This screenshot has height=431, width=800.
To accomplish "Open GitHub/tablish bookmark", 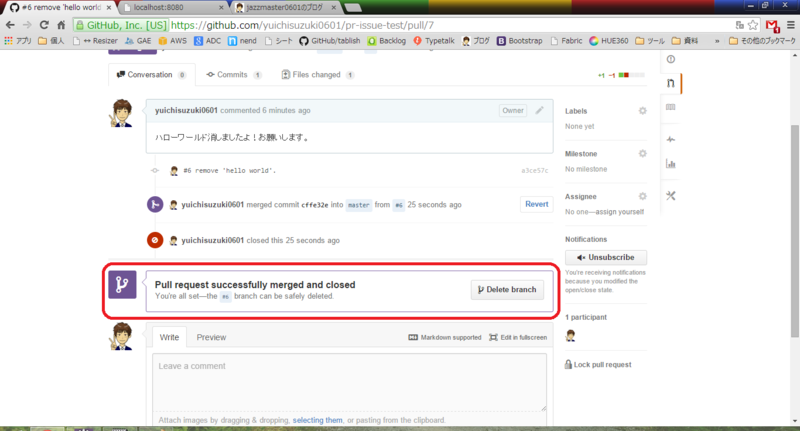I will 330,41.
